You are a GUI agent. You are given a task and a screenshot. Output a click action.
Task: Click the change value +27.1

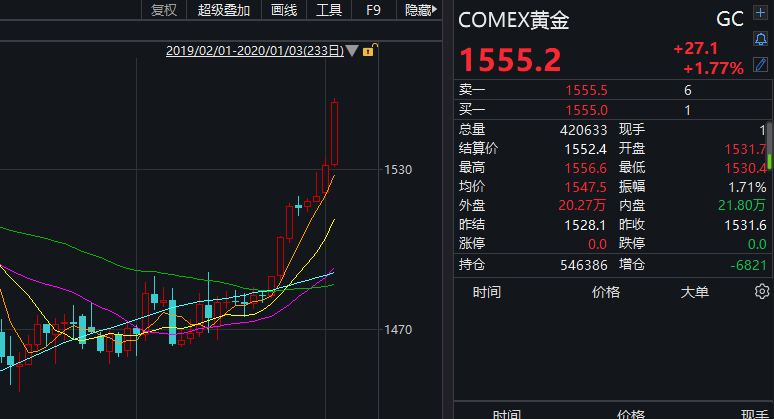pyautogui.click(x=695, y=48)
